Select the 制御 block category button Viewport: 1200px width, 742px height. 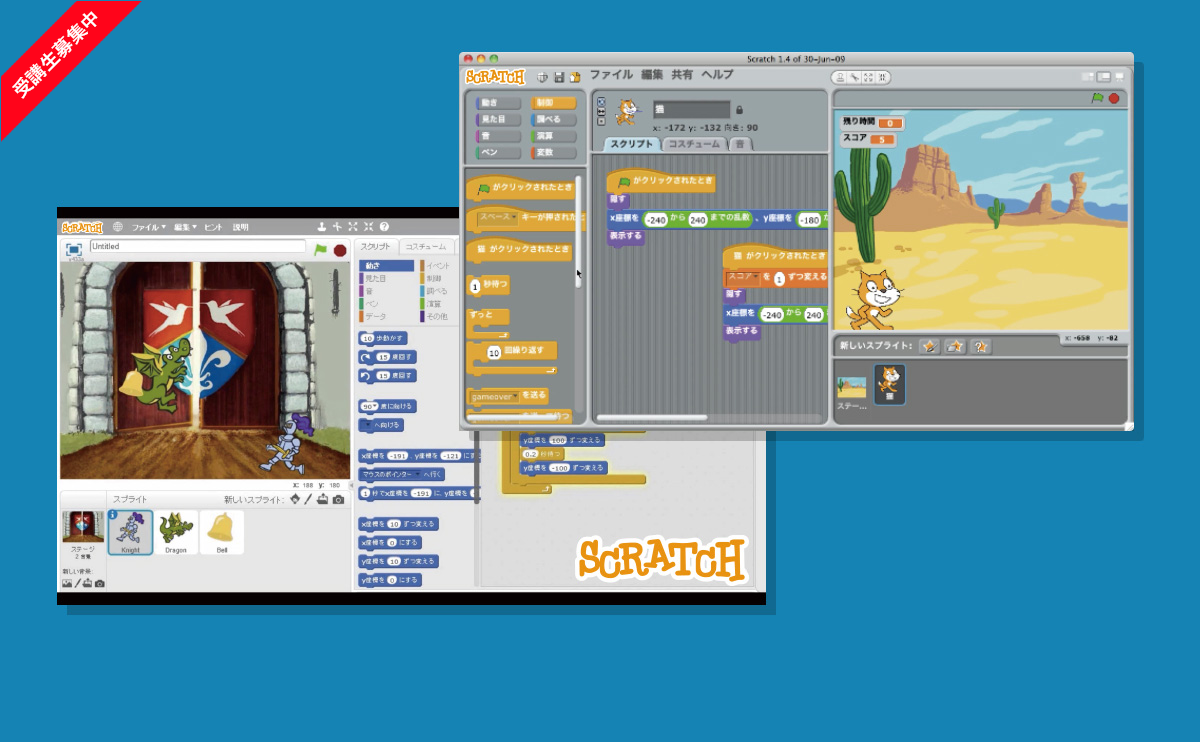(554, 103)
